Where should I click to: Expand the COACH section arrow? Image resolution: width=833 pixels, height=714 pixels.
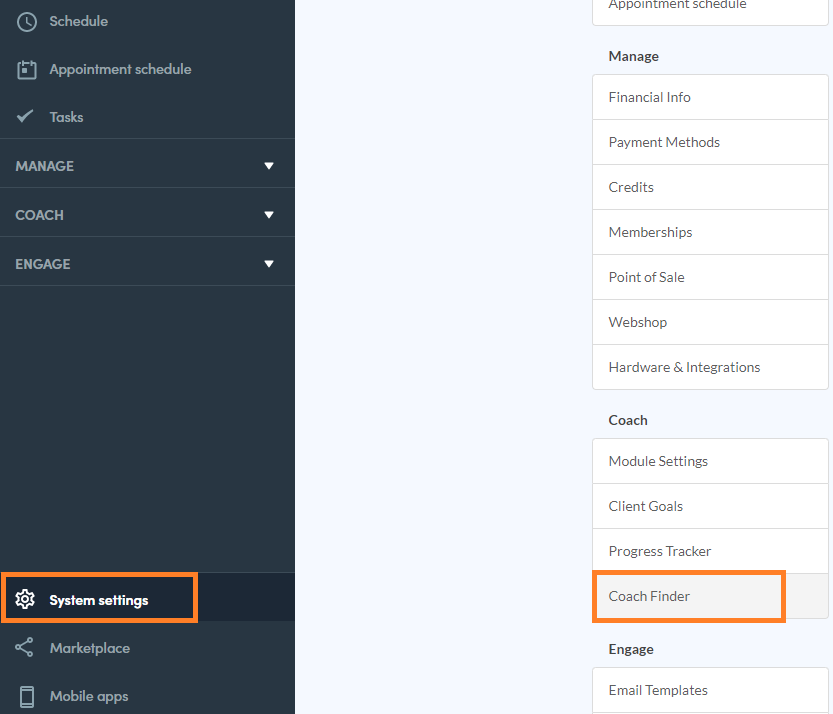(269, 215)
